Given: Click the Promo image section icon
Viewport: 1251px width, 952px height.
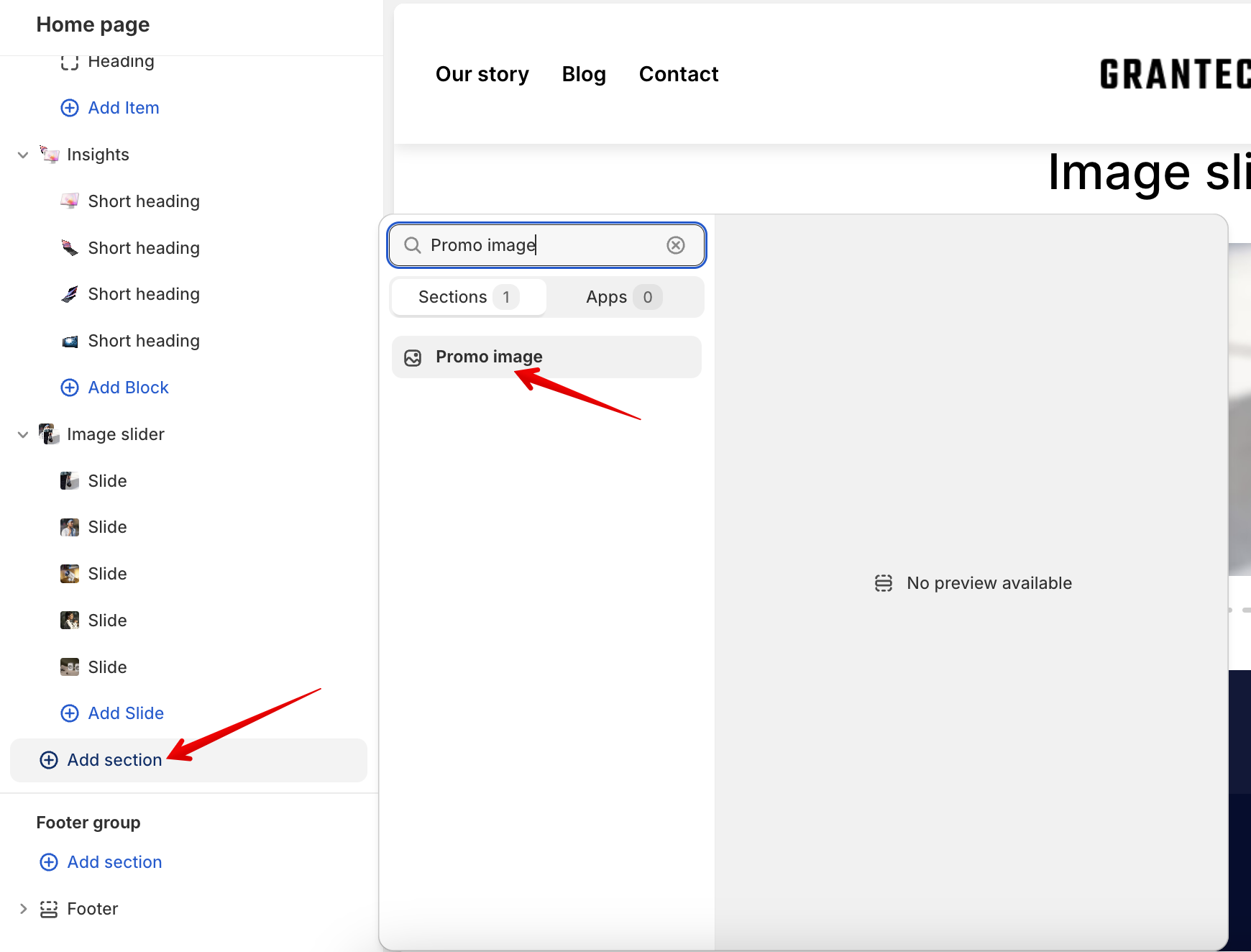Looking at the screenshot, I should [413, 357].
